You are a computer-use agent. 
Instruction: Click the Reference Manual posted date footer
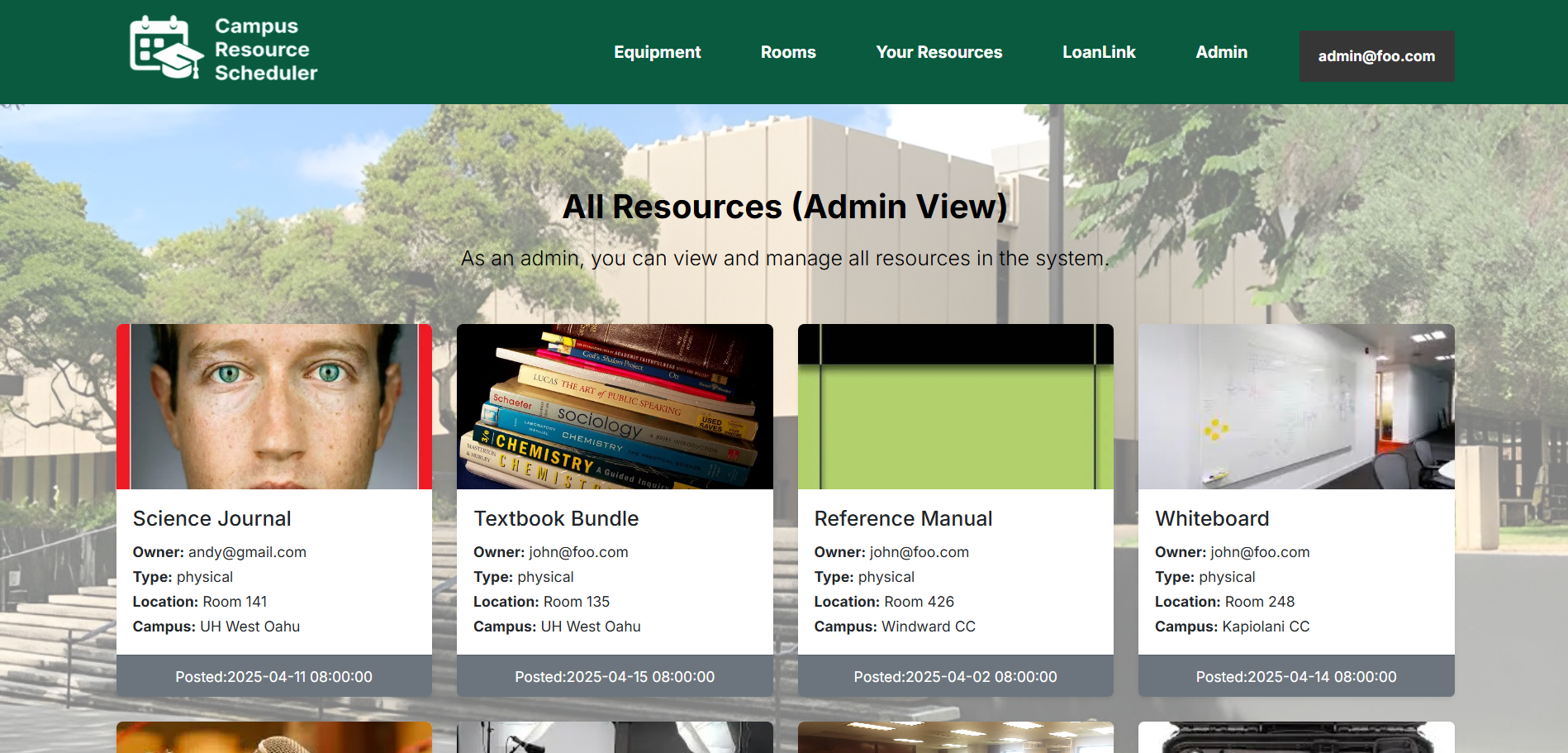955,676
